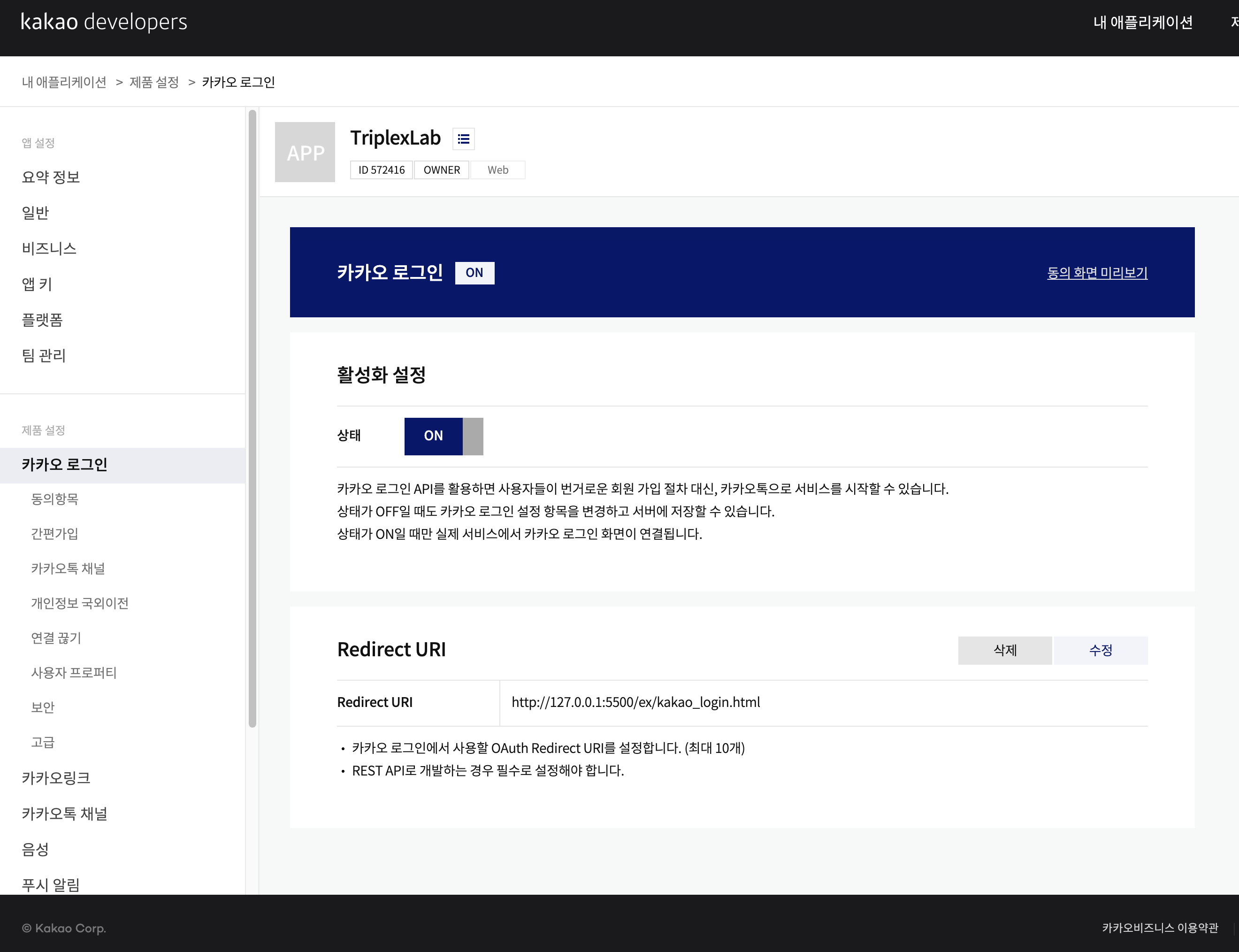
Task: Click the gray APP thumbnail icon
Action: click(x=305, y=152)
